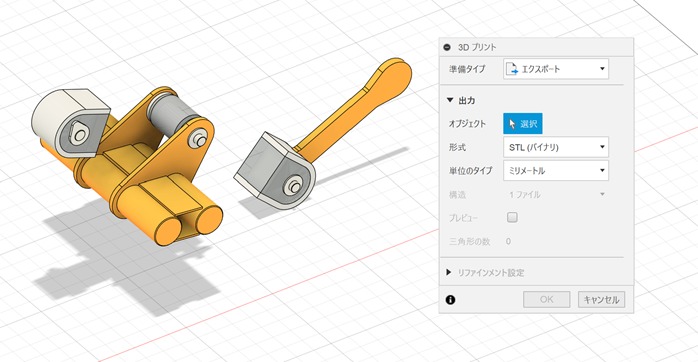Open the 構造 1 ファイル dropdown

(556, 194)
